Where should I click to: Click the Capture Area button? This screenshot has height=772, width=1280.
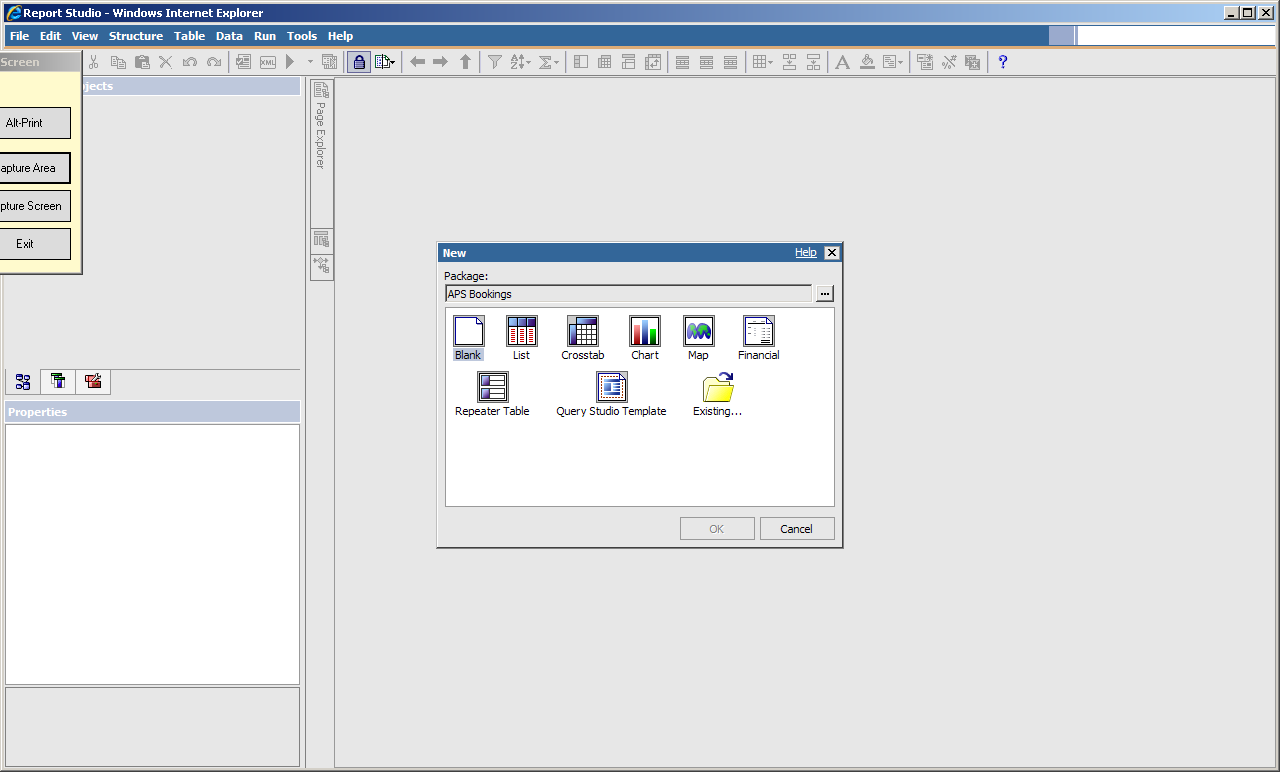coord(29,168)
